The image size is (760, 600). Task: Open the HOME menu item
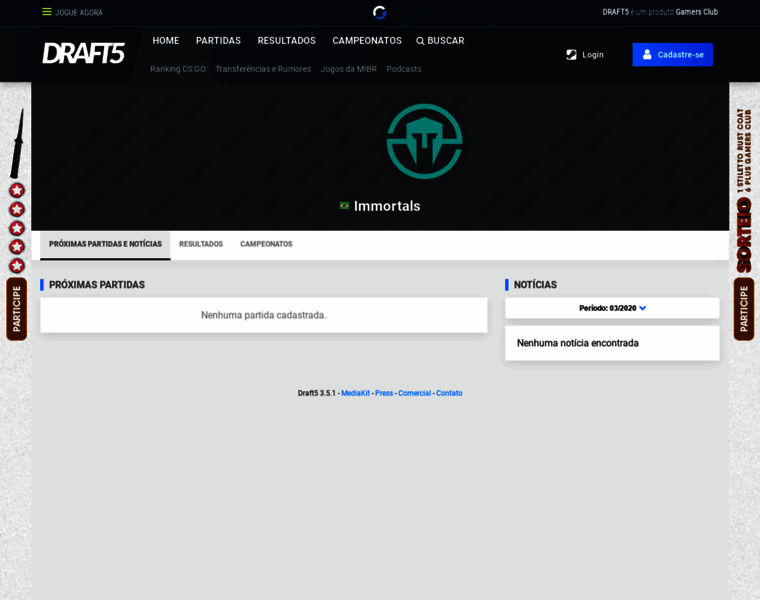click(166, 41)
